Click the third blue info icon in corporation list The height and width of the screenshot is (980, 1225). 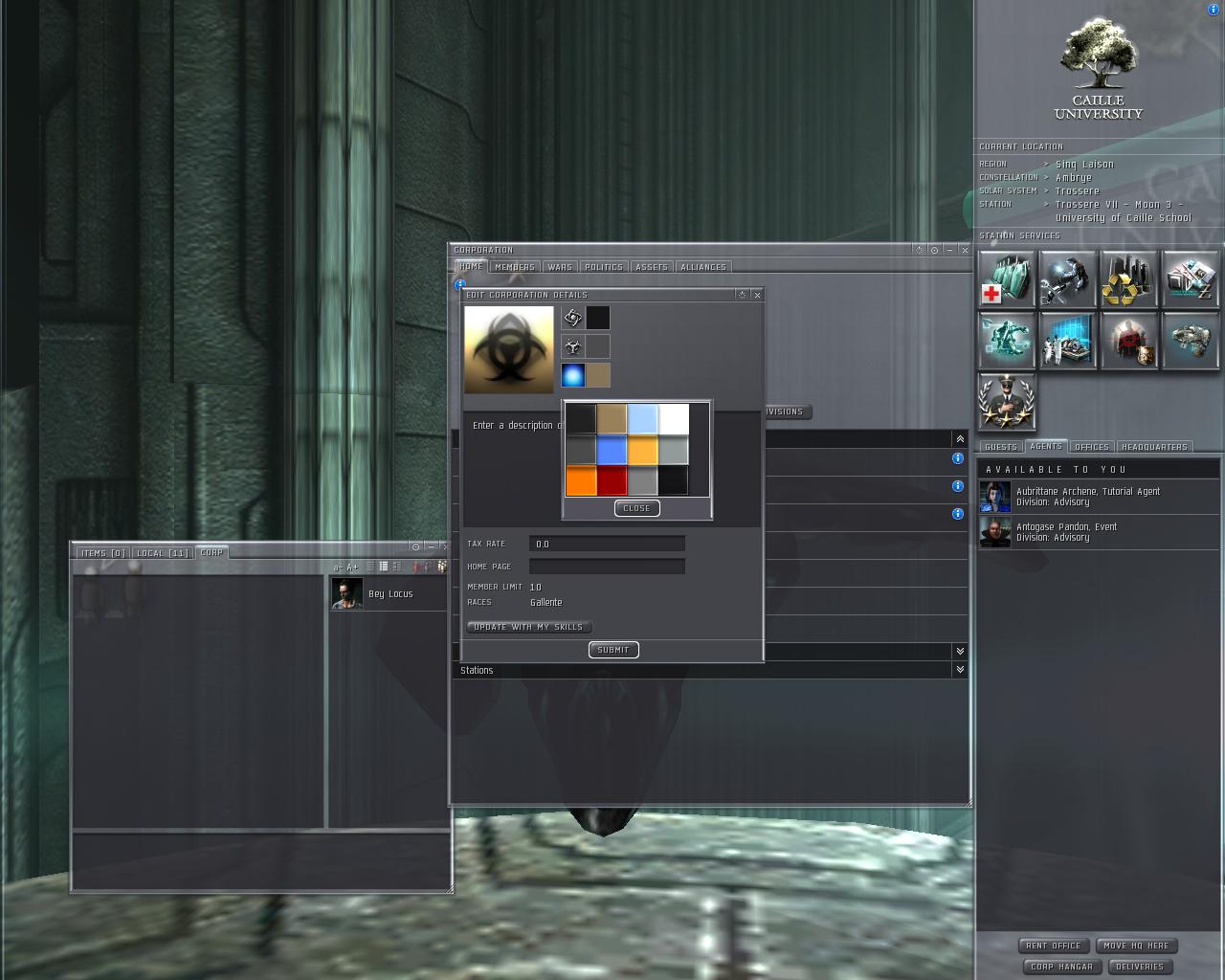[957, 514]
